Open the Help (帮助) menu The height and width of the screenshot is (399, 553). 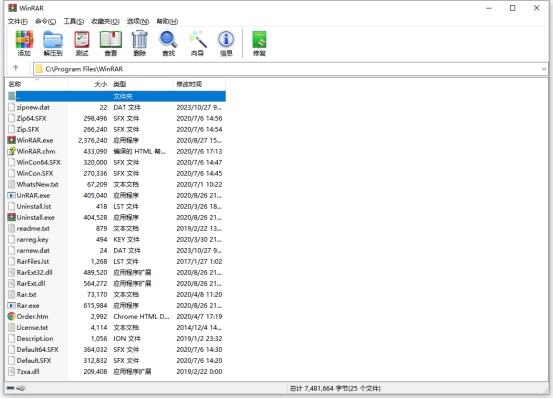click(167, 21)
